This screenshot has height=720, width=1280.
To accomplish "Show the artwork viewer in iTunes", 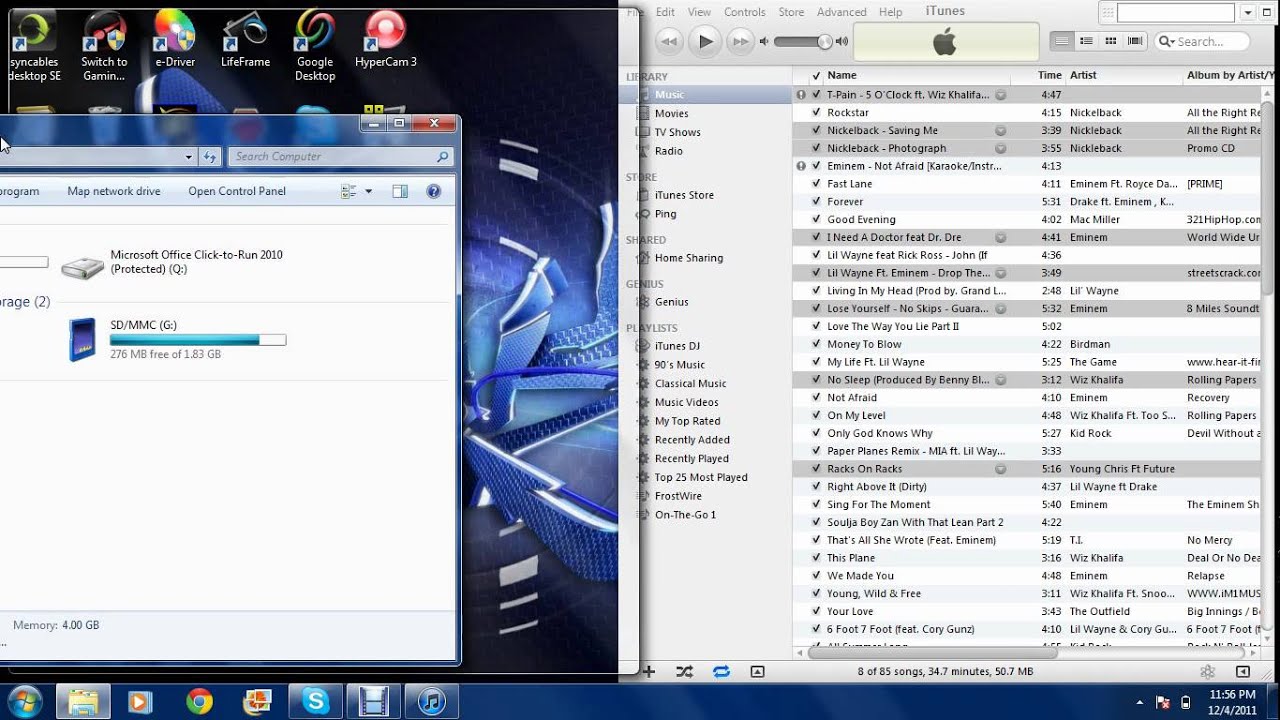I will (x=757, y=672).
